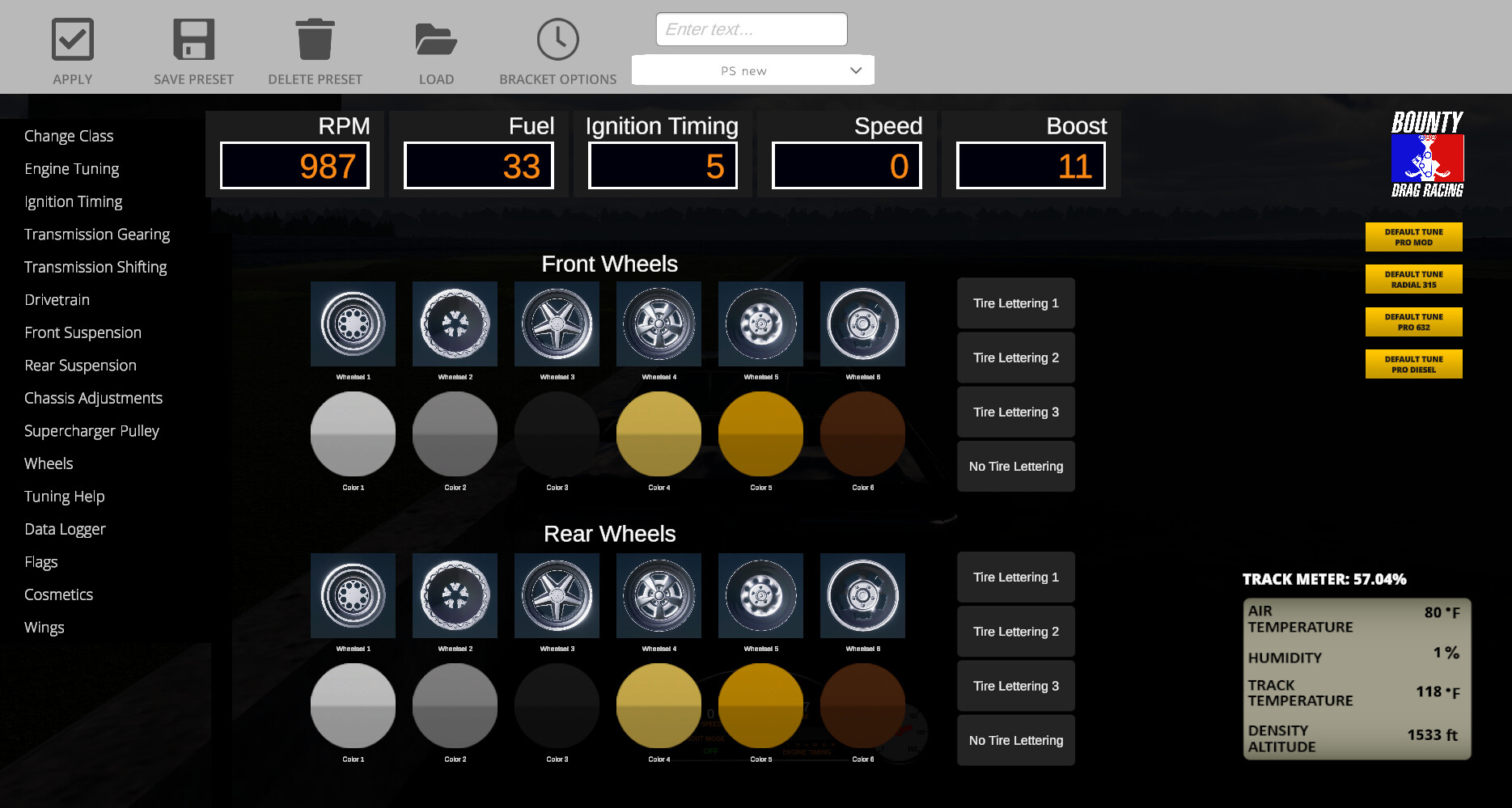
Task: Apply the Default Tune Pro Diesel
Action: [x=1413, y=363]
